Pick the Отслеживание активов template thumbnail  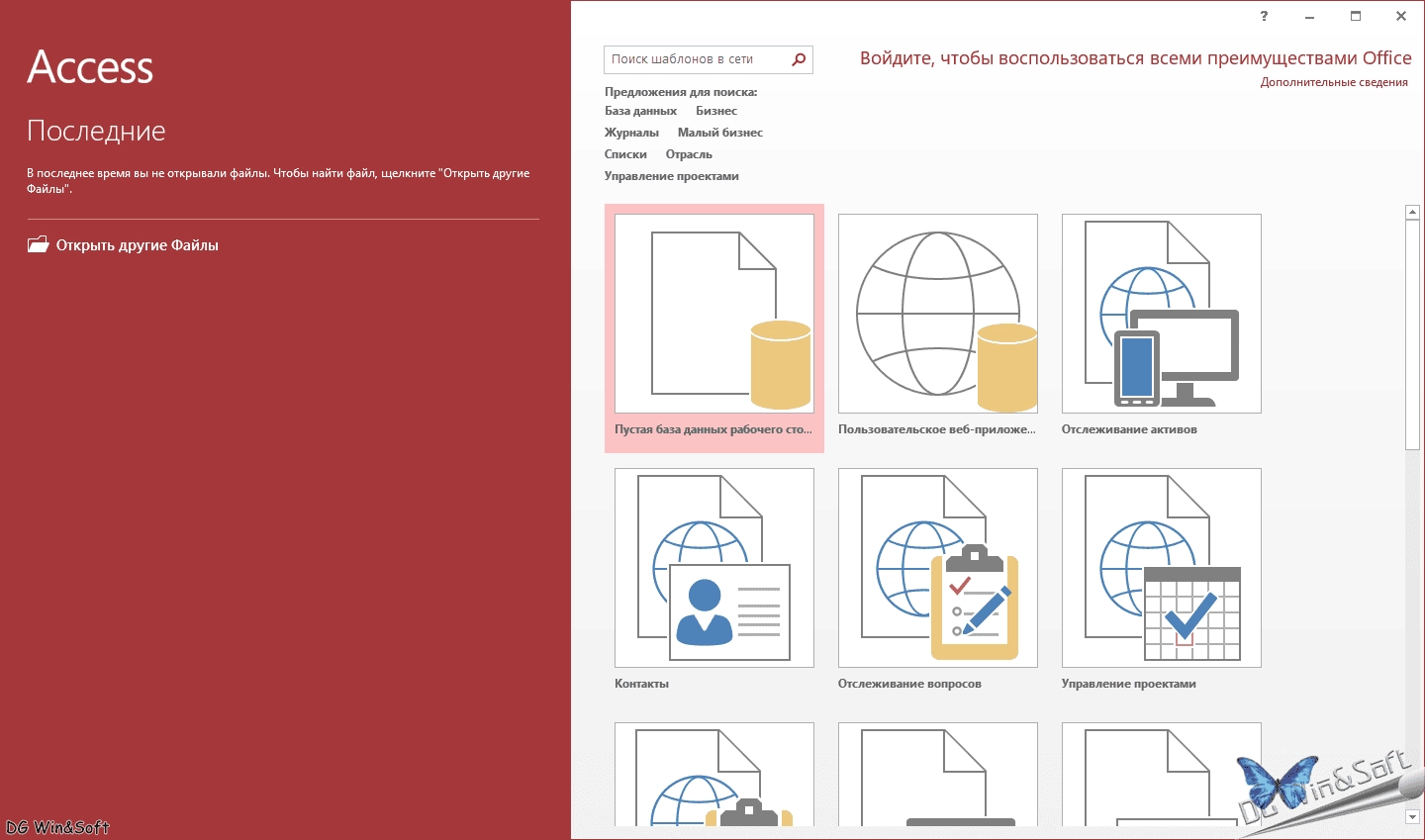[x=1162, y=314]
